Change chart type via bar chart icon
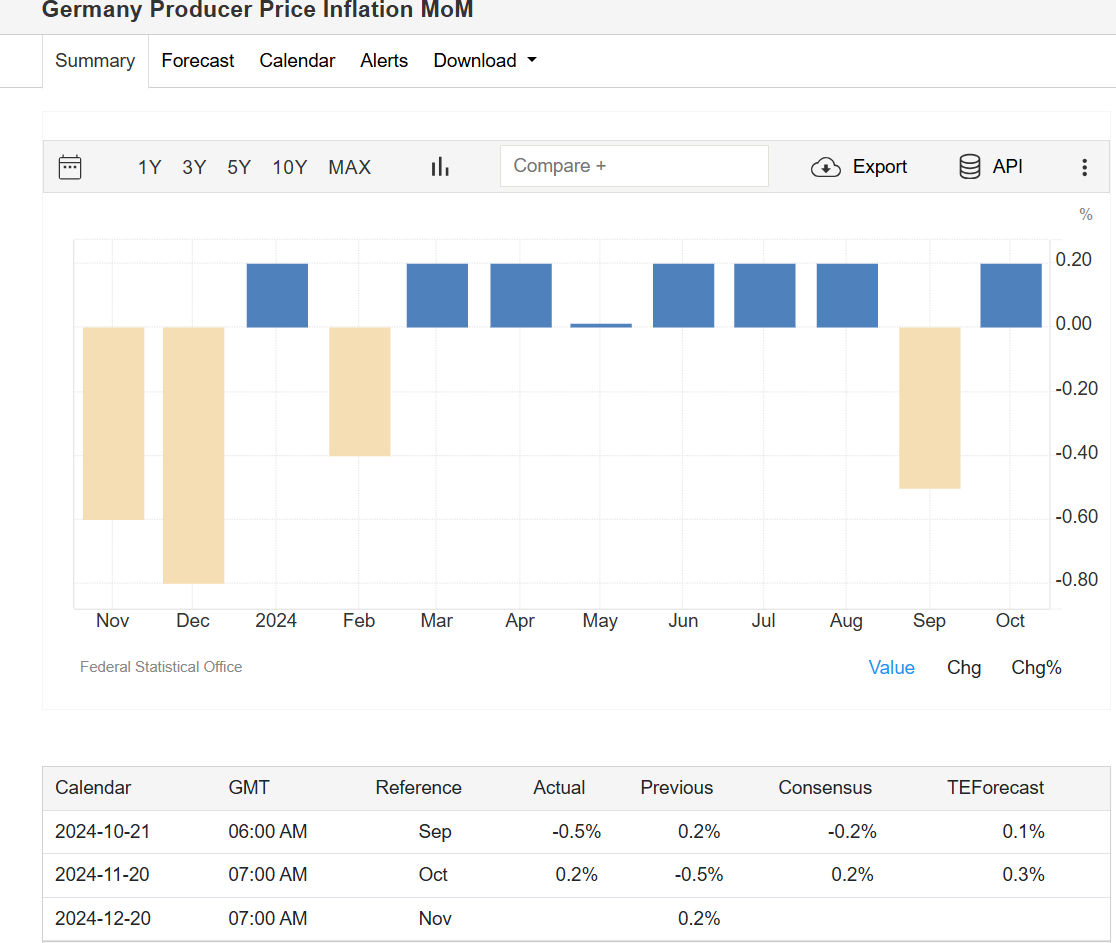The image size is (1116, 943). [440, 167]
